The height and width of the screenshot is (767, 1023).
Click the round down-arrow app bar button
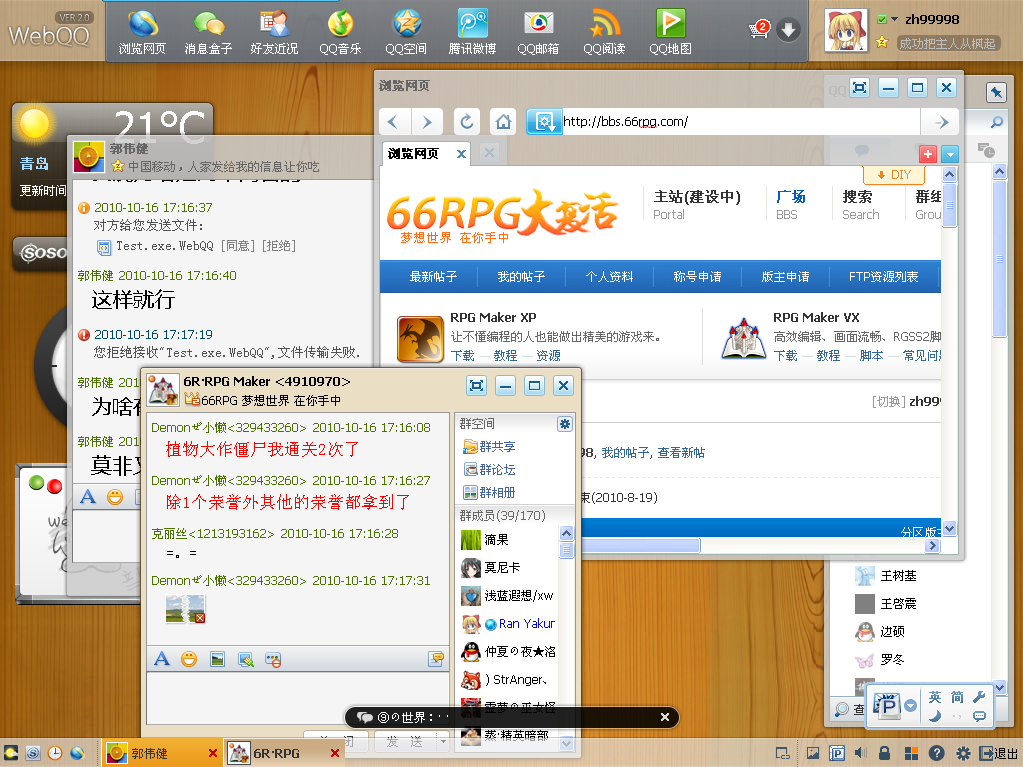tap(789, 30)
